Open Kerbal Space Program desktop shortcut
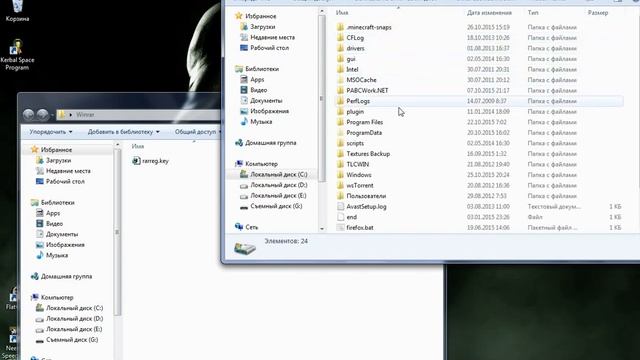The height and width of the screenshot is (360, 640). coord(17,55)
